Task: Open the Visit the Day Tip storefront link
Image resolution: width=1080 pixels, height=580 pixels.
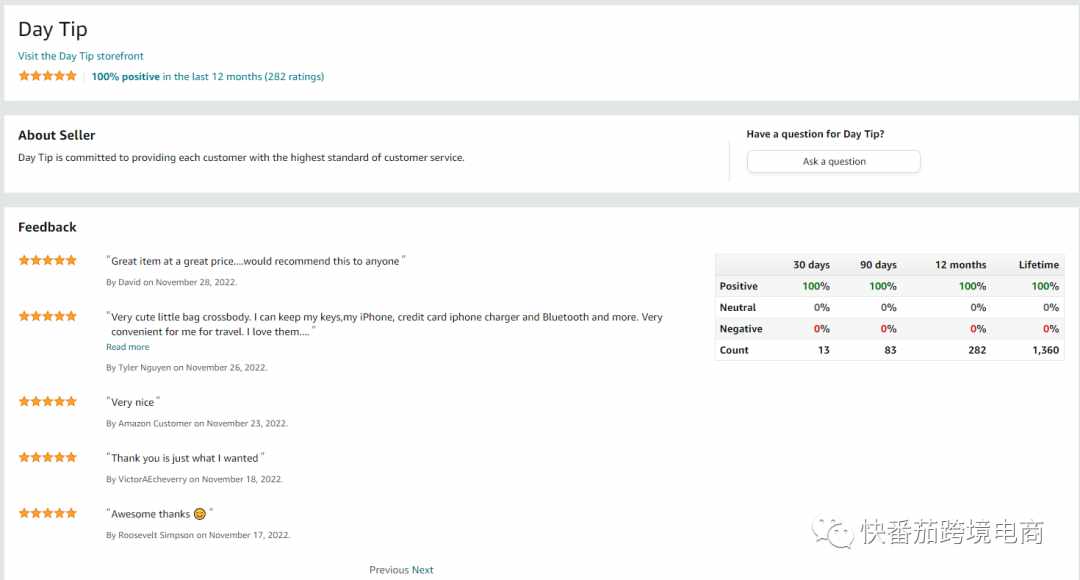Action: click(x=81, y=56)
